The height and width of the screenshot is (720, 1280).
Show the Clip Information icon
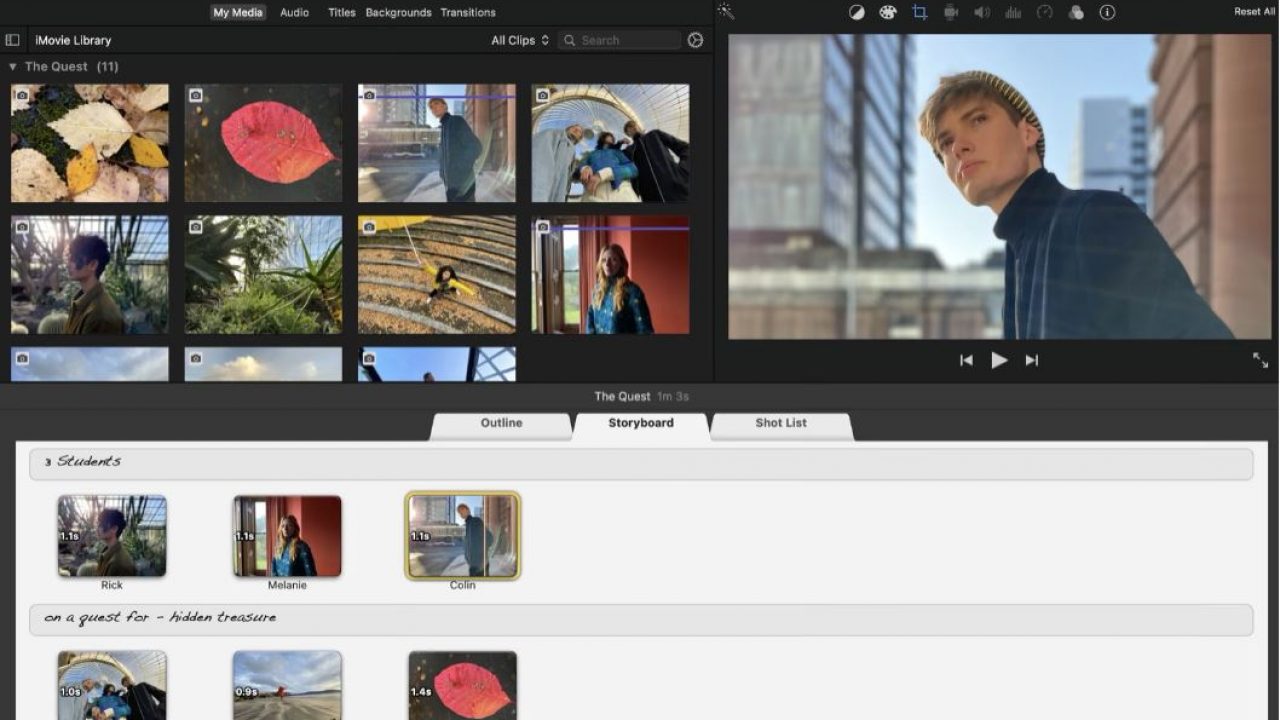[x=1107, y=12]
